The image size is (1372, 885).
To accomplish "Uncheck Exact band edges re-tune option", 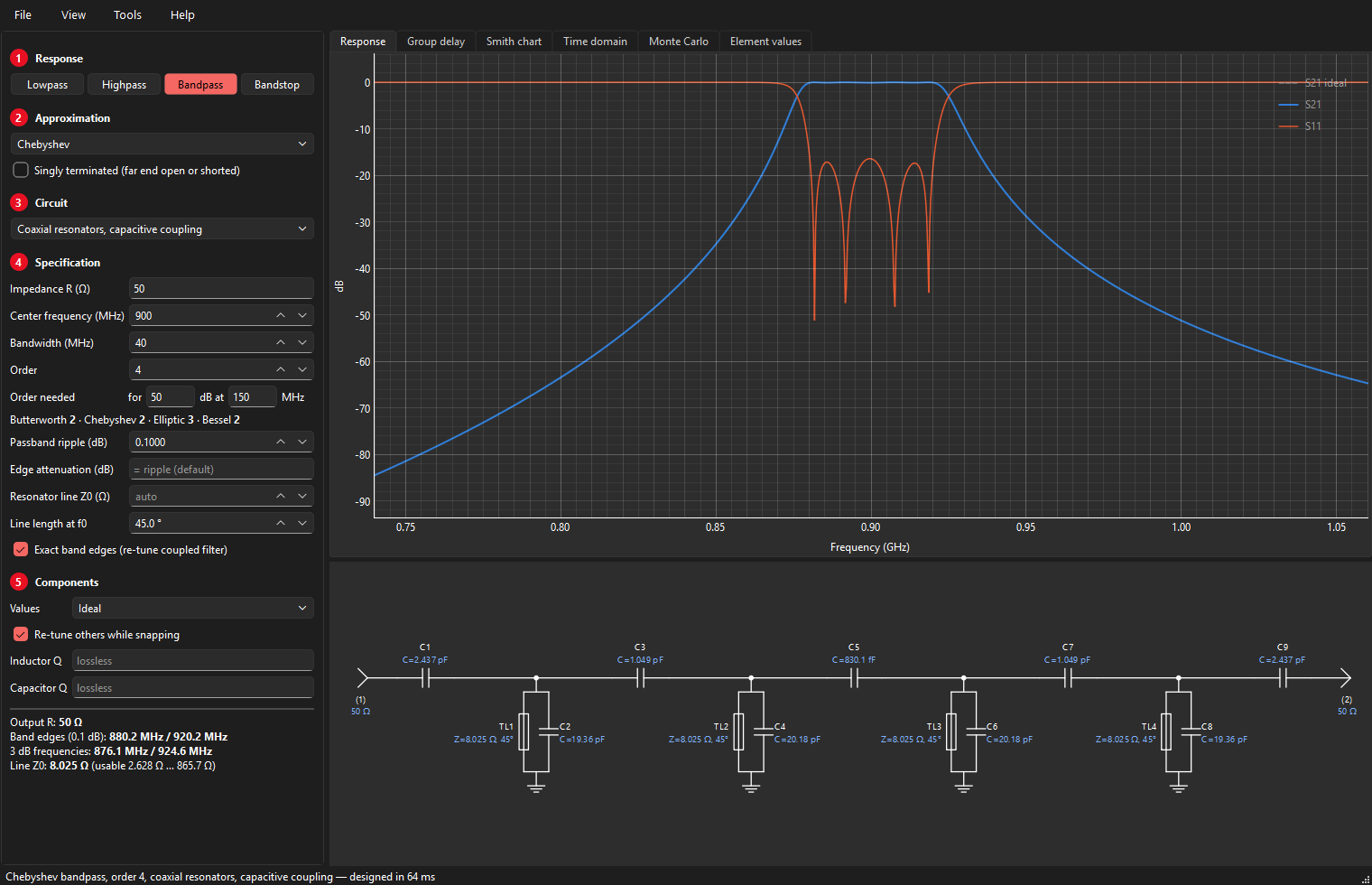I will 21,549.
